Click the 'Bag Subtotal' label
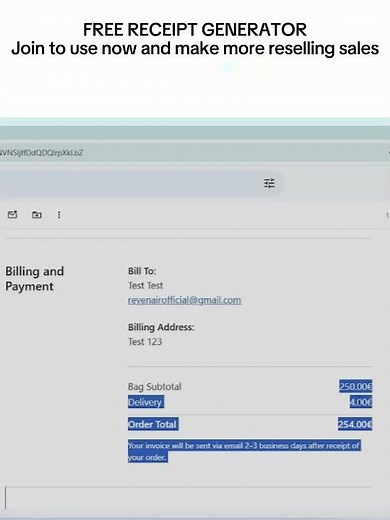390x520 pixels. tap(155, 387)
